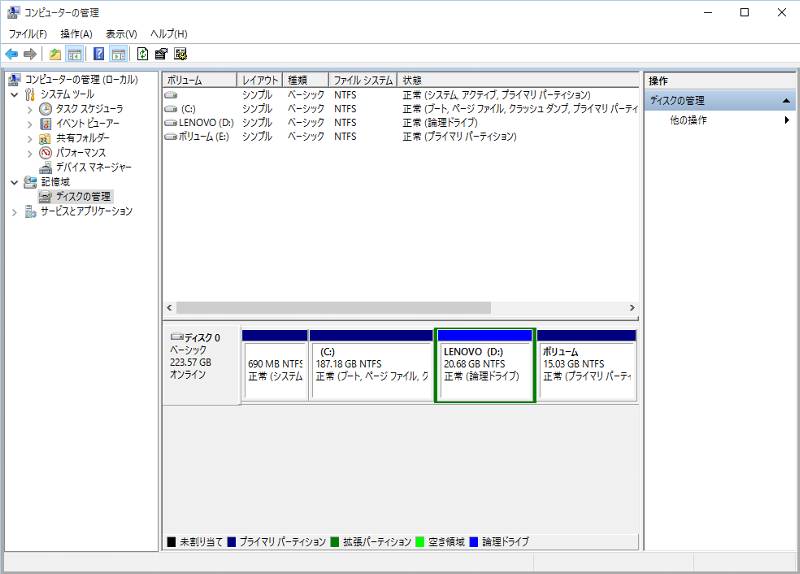The width and height of the screenshot is (800, 574).
Task: Collapse the ディスクの管理 actions section
Action: (x=786, y=101)
